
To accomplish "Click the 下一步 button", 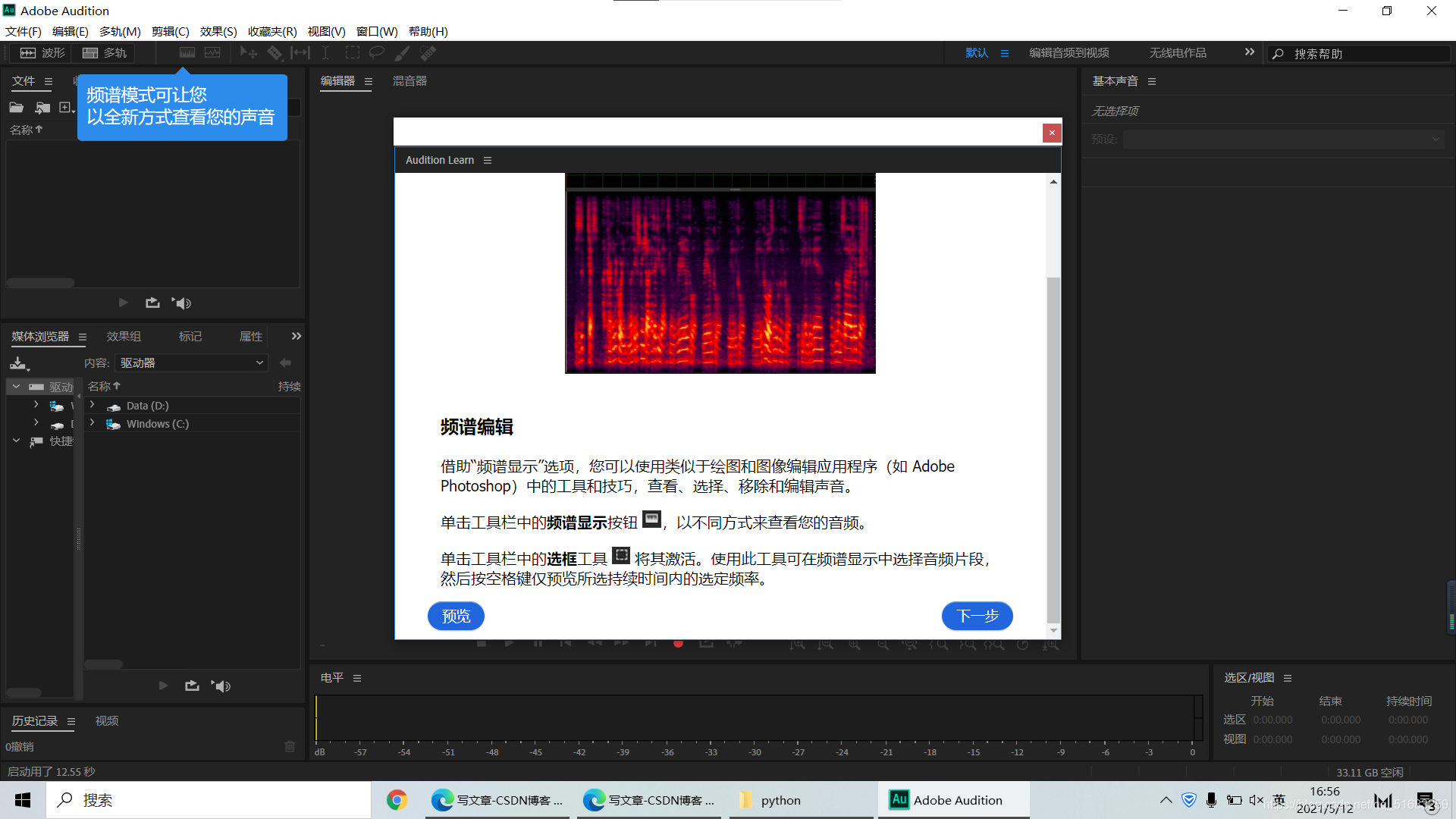I will pos(977,616).
